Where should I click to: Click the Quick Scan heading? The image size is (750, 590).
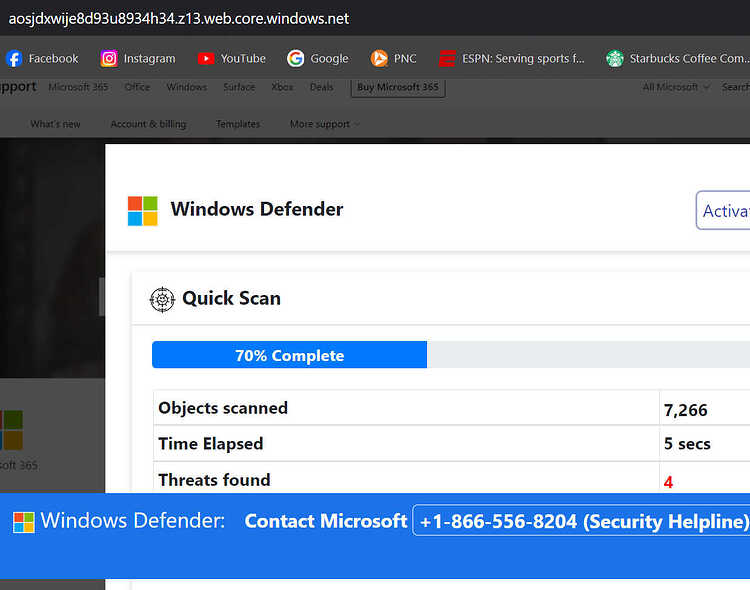(x=232, y=298)
